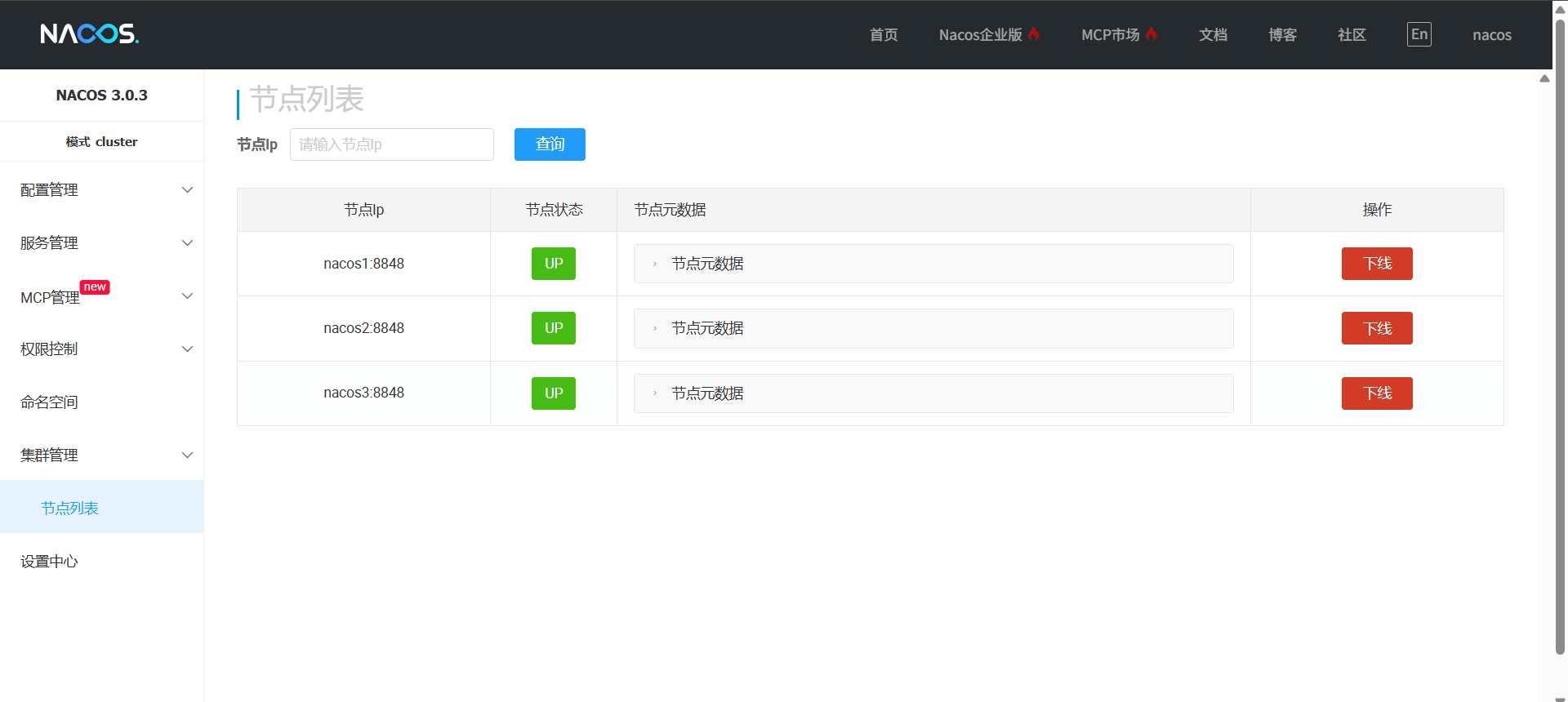Open 博客 in the top navigation
This screenshot has width=1568, height=702.
1282,35
